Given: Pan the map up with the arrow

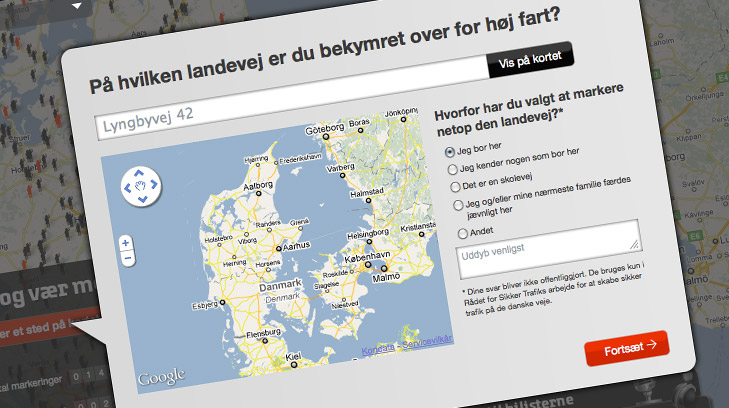Looking at the screenshot, I should coord(141,172).
